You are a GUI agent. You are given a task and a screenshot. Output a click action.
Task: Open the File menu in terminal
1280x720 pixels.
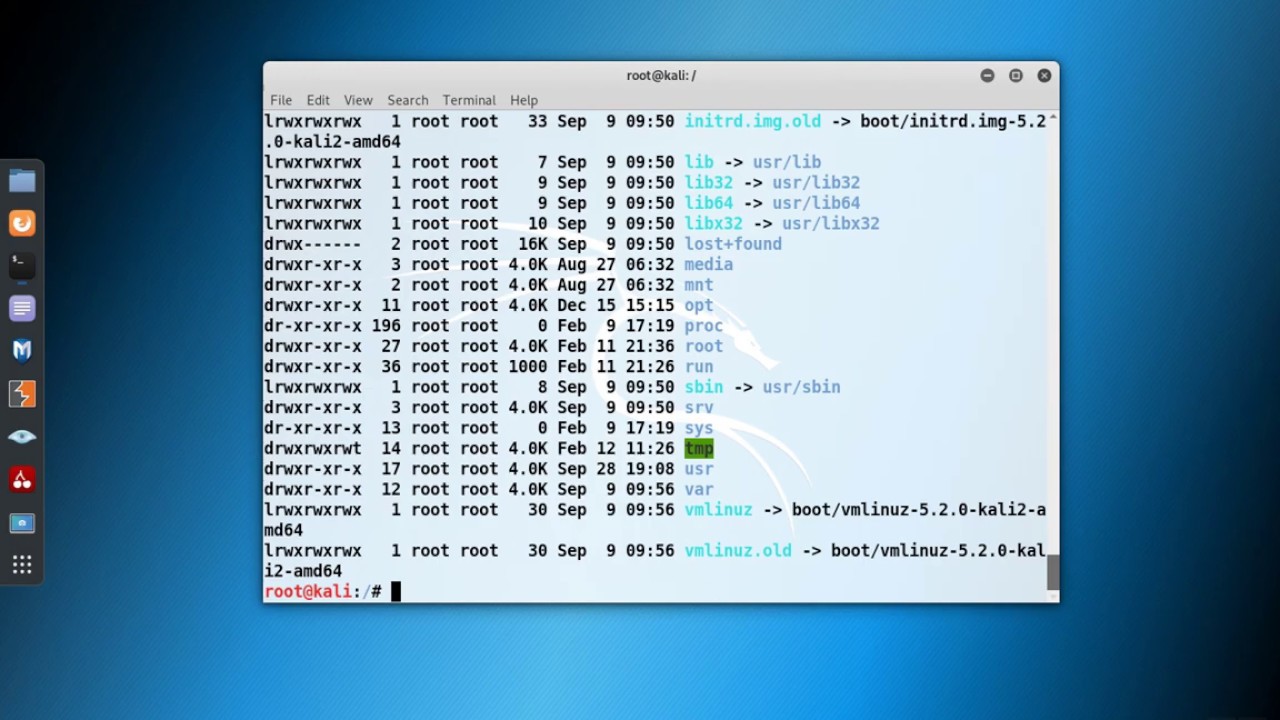[x=281, y=100]
